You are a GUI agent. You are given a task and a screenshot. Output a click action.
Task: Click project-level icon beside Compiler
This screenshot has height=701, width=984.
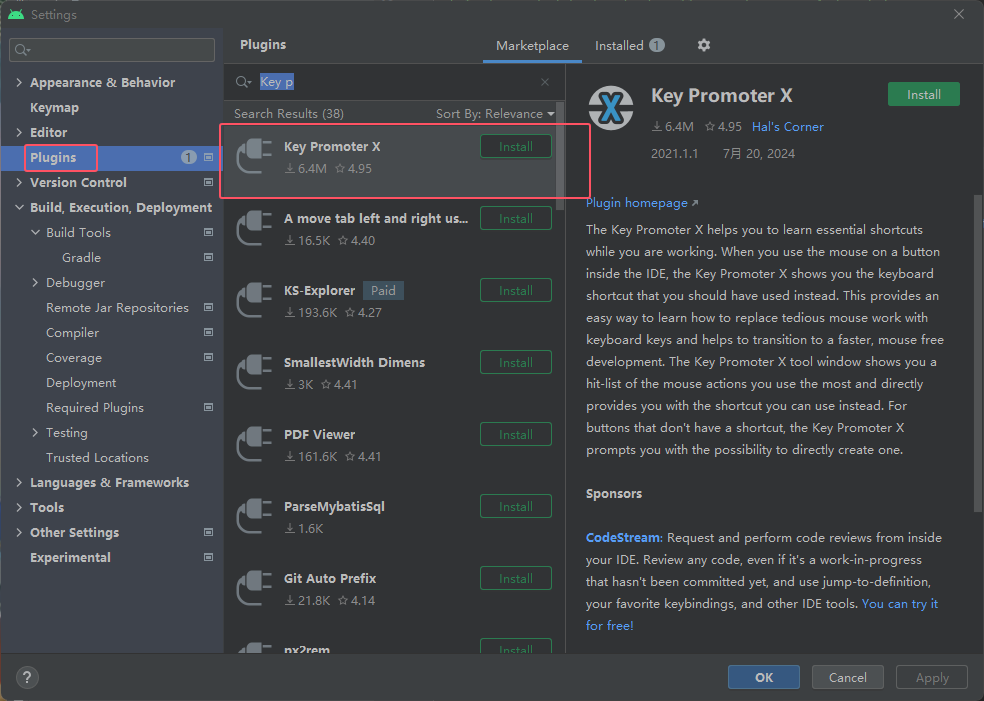click(x=208, y=333)
